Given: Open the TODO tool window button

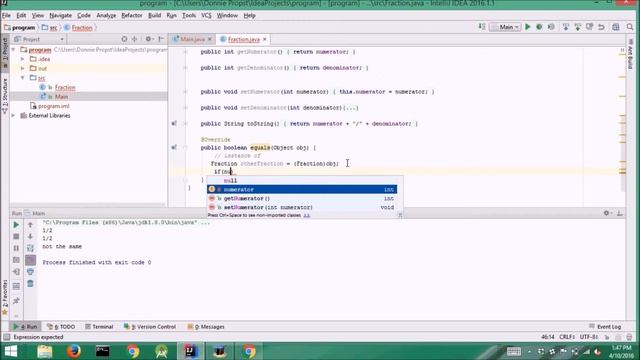Looking at the screenshot, I should click(61, 327).
